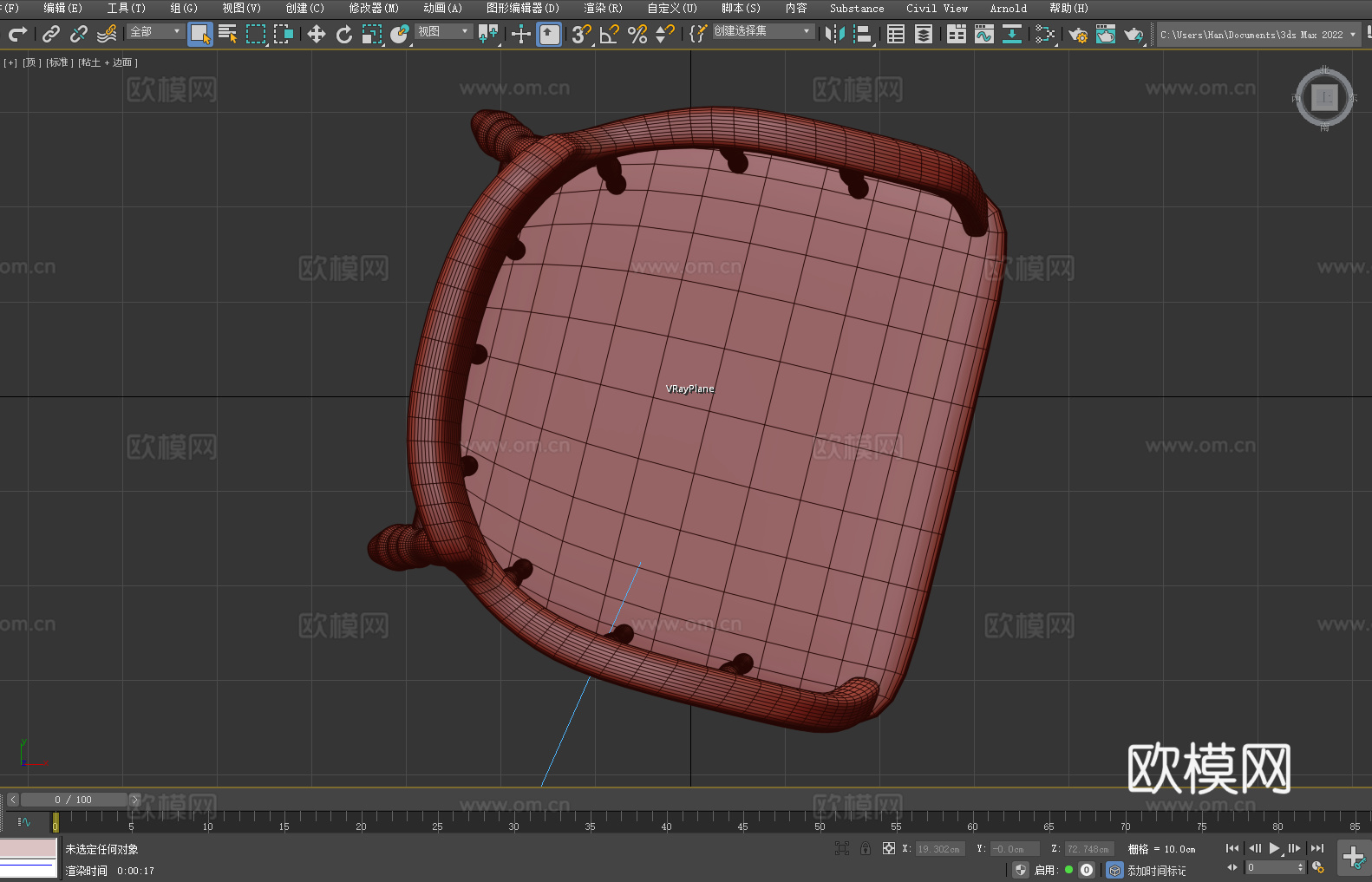Click the pink MAXScript listener swatch
The image size is (1372, 882).
(29, 847)
